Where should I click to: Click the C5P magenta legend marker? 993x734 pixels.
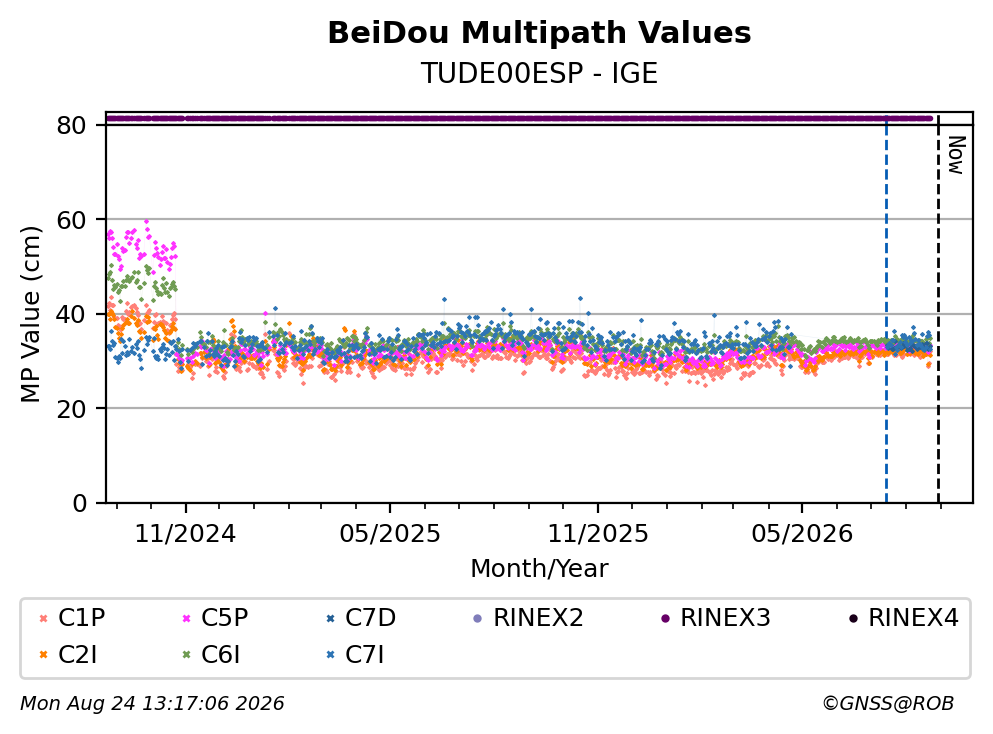(x=187, y=618)
